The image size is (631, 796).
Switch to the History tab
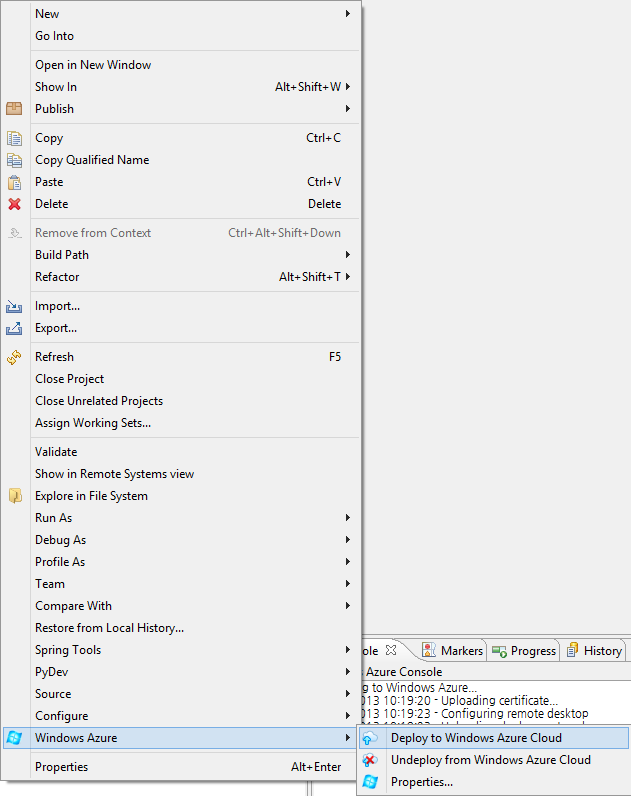coord(594,650)
